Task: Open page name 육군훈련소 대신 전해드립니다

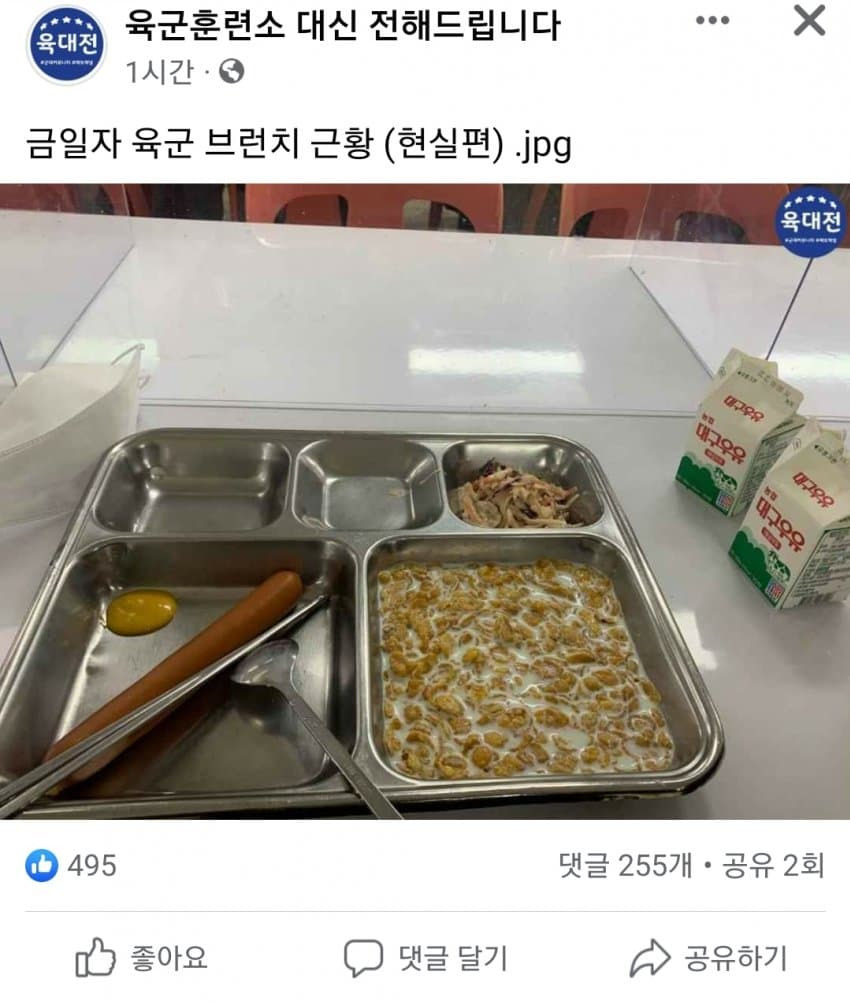Action: [x=342, y=26]
